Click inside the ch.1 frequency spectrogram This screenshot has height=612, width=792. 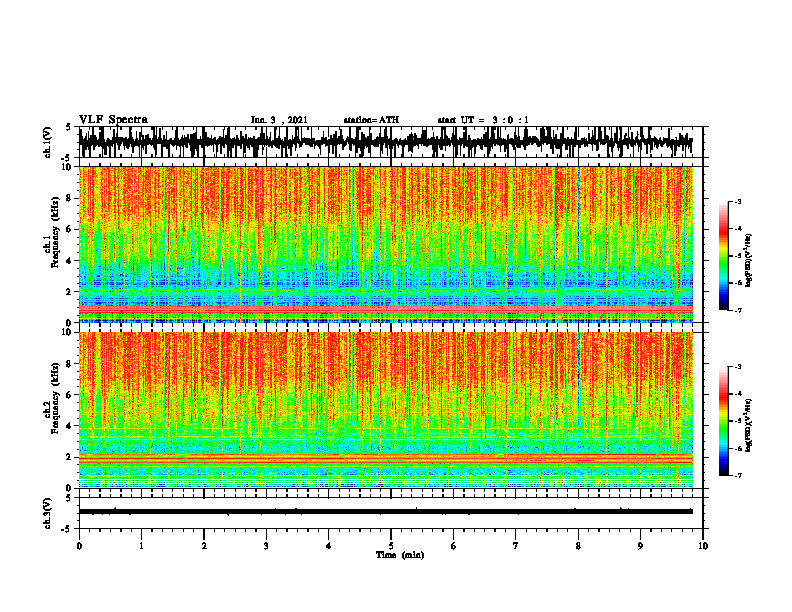click(x=386, y=244)
